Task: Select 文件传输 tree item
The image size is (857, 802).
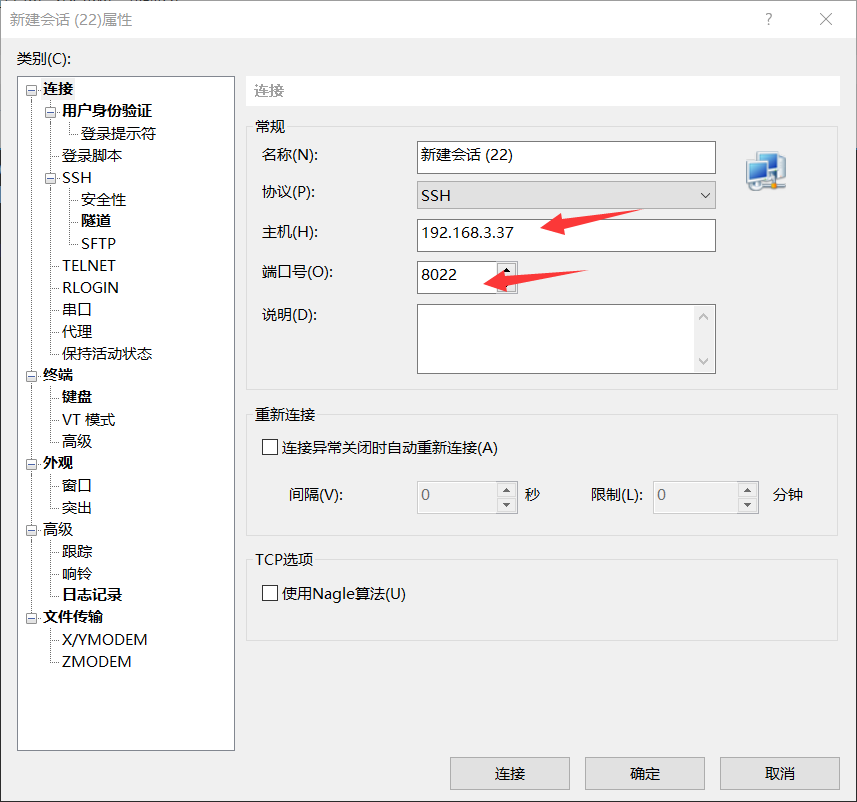Action: (73, 617)
